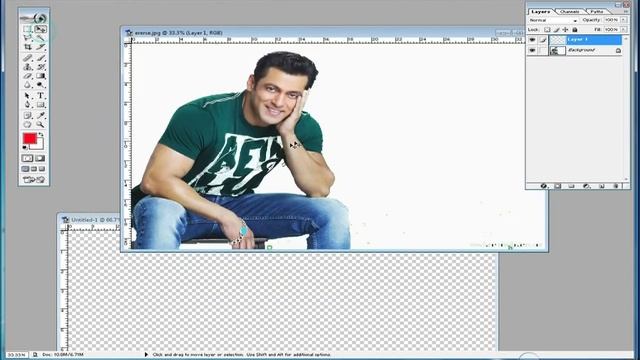
Task: Switch to the Channels tab
Action: [569, 11]
